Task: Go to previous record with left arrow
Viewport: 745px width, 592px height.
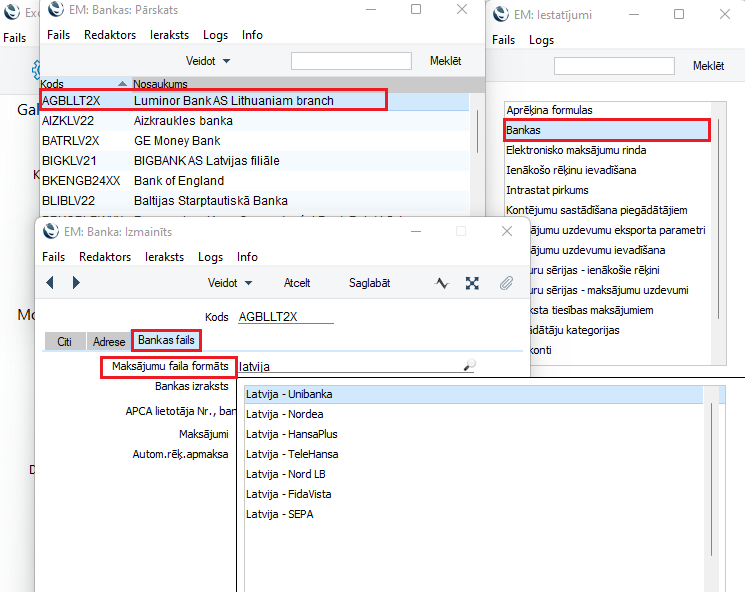Action: (50, 283)
